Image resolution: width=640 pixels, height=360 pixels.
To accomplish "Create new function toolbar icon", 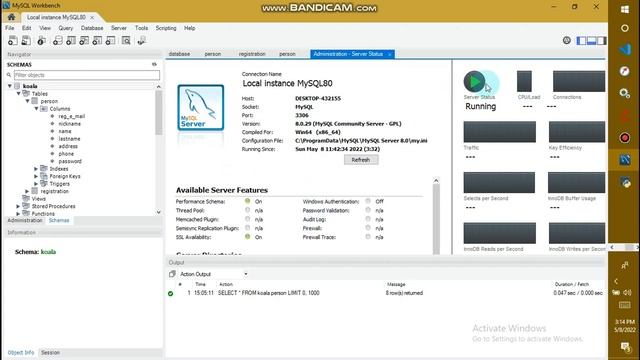I will [110, 40].
